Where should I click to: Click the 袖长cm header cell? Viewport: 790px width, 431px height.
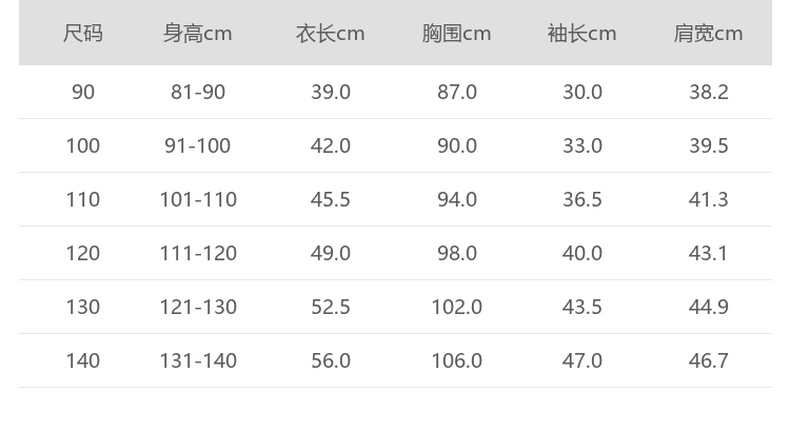582,34
